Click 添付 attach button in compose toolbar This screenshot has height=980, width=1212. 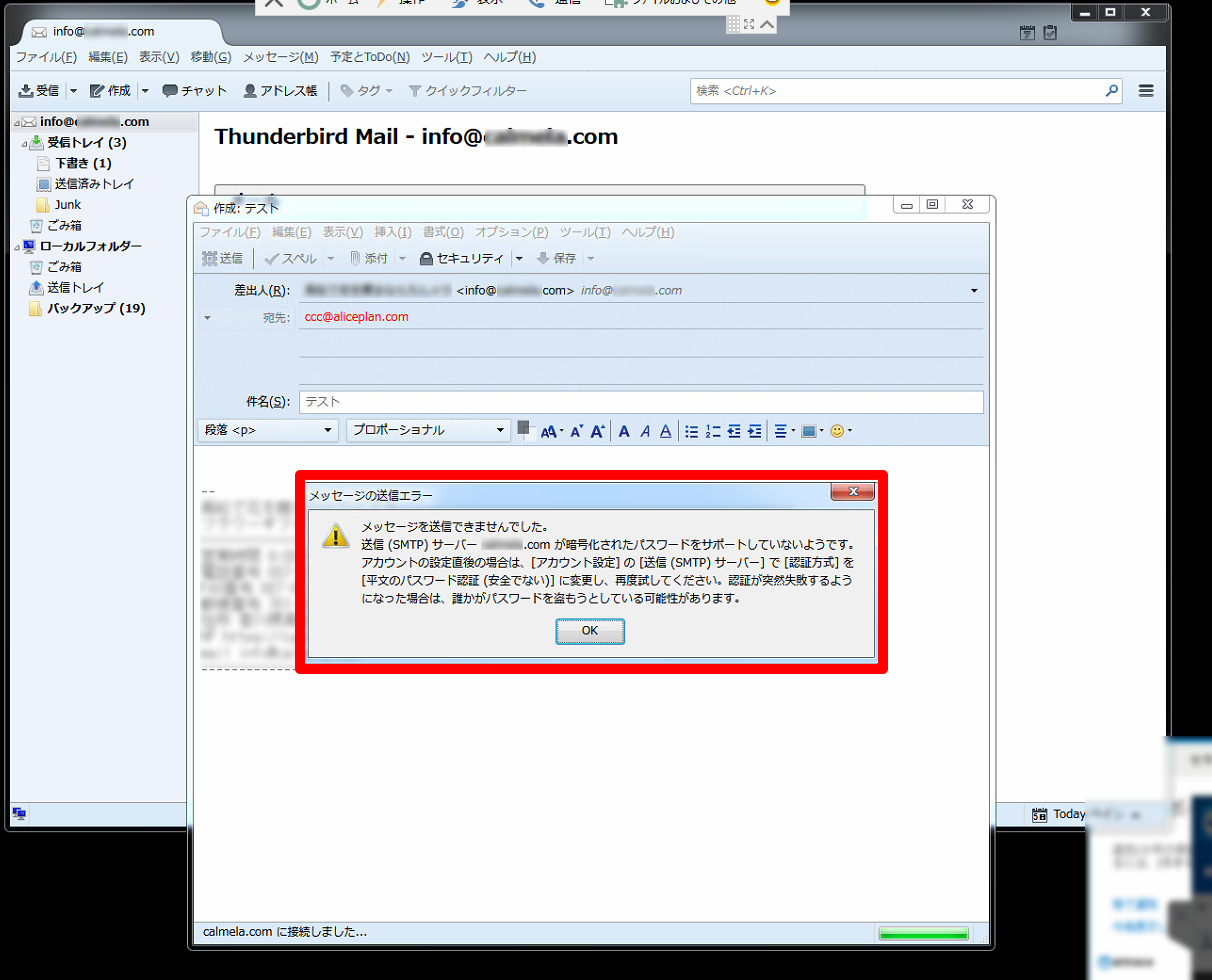[367, 258]
